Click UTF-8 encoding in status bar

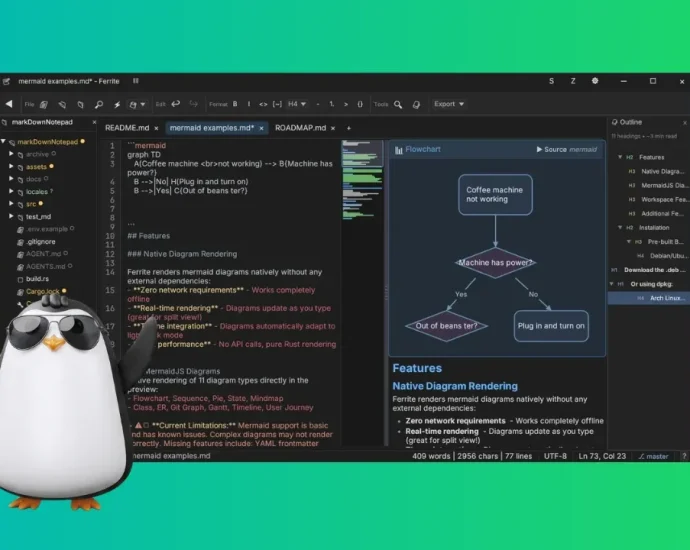[555, 456]
